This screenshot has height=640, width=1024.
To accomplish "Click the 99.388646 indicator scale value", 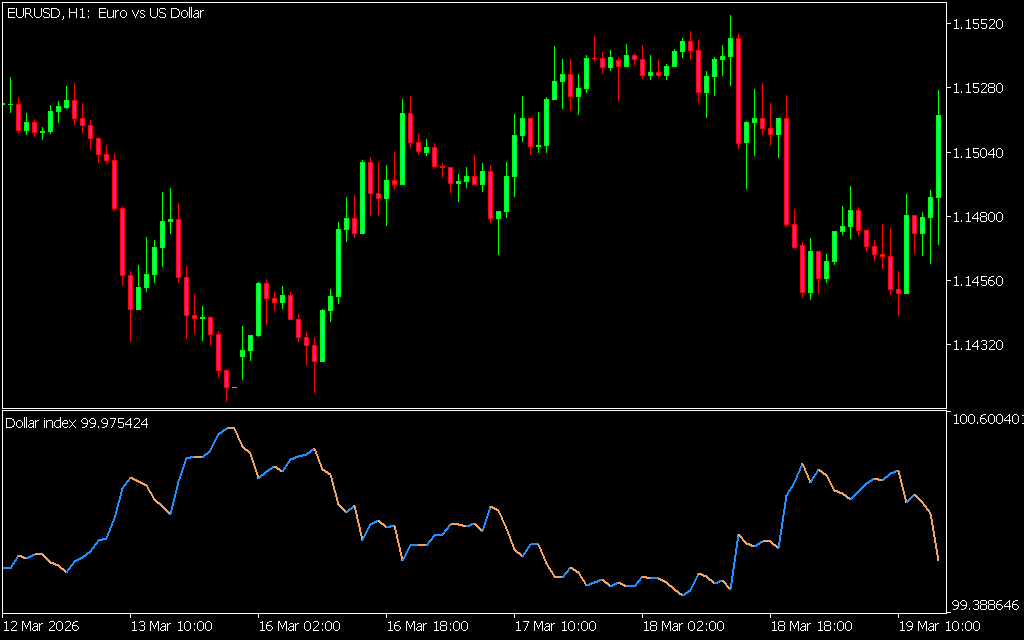I will 983,606.
